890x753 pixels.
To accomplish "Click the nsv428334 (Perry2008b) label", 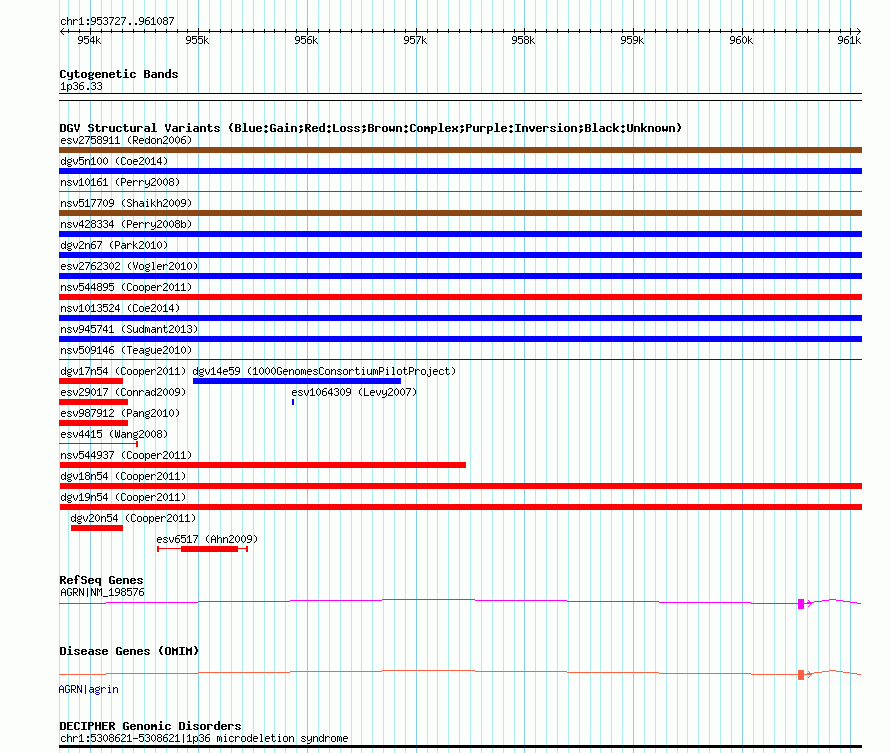I will click(x=126, y=224).
